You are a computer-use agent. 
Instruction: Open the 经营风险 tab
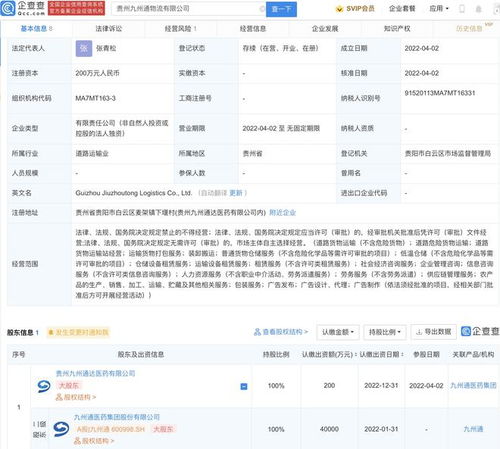tap(180, 29)
